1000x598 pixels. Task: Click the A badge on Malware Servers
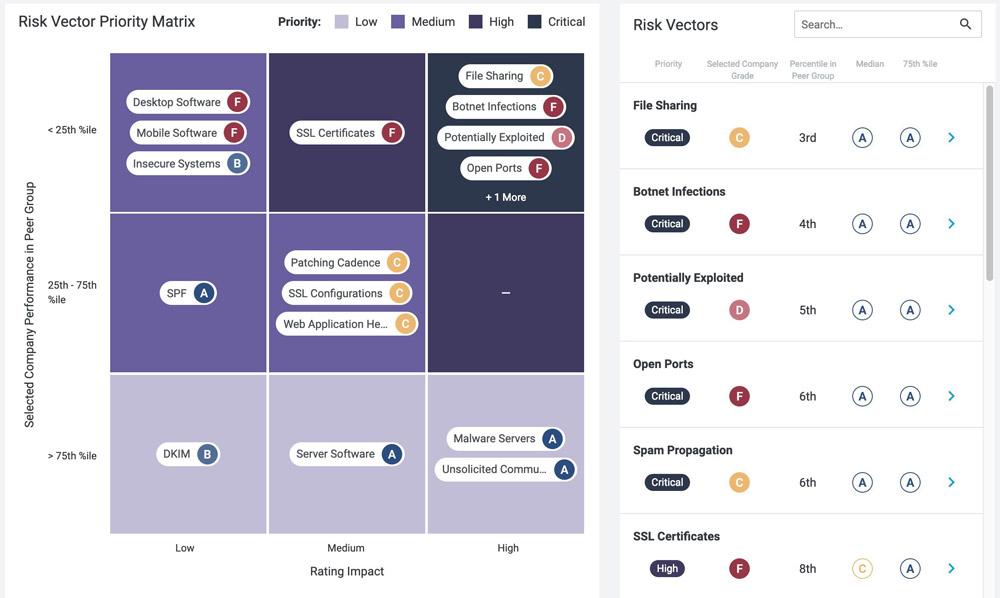pos(551,438)
